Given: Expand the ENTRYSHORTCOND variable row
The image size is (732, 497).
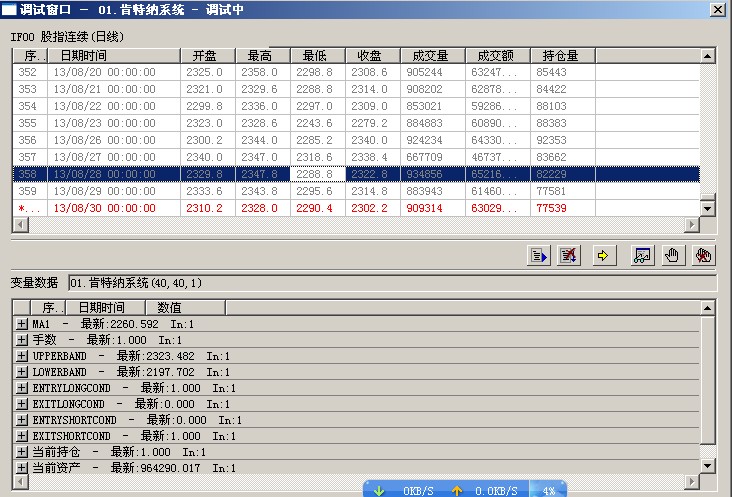Looking at the screenshot, I should 21,420.
